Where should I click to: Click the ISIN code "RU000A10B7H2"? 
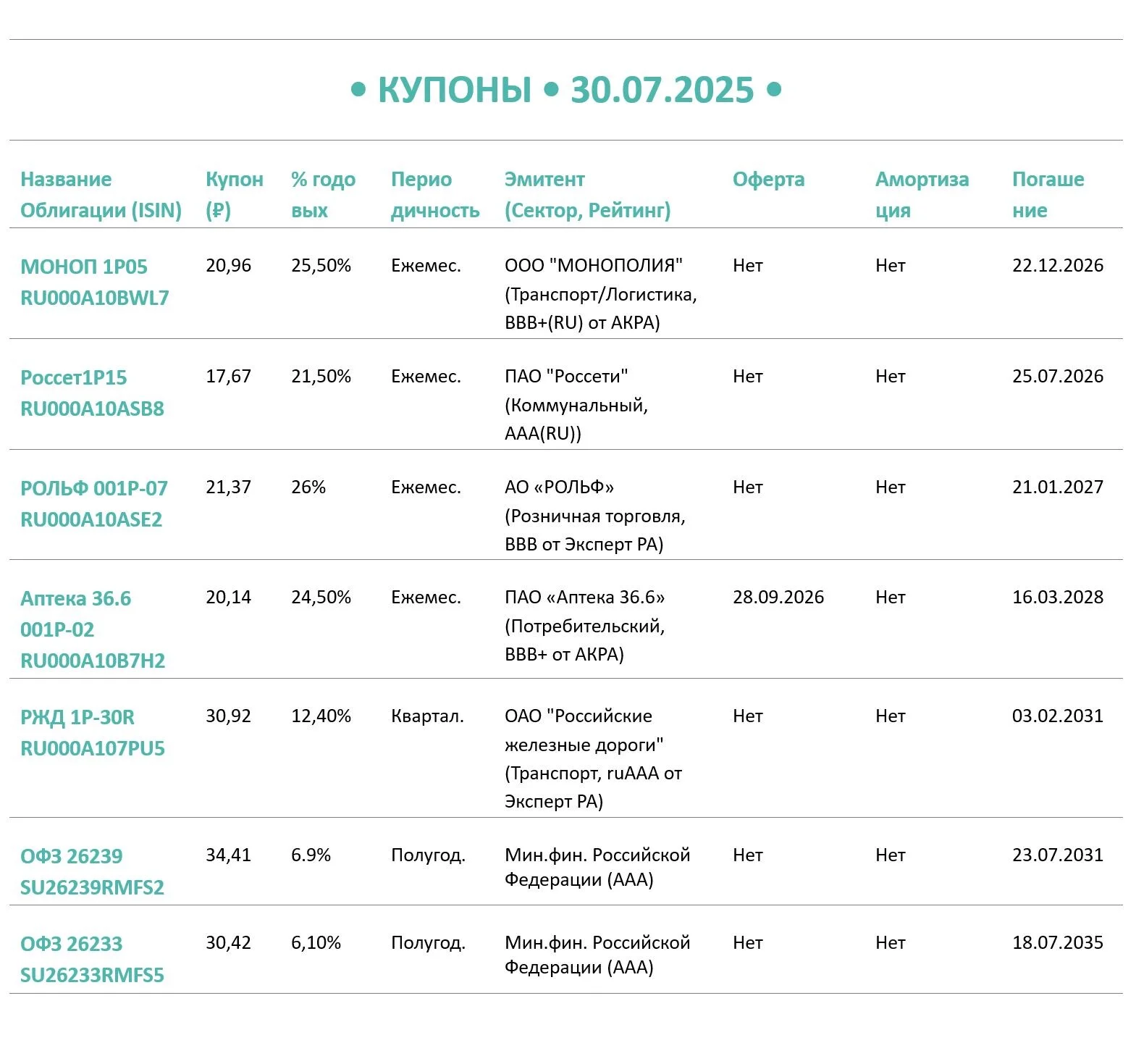[93, 661]
